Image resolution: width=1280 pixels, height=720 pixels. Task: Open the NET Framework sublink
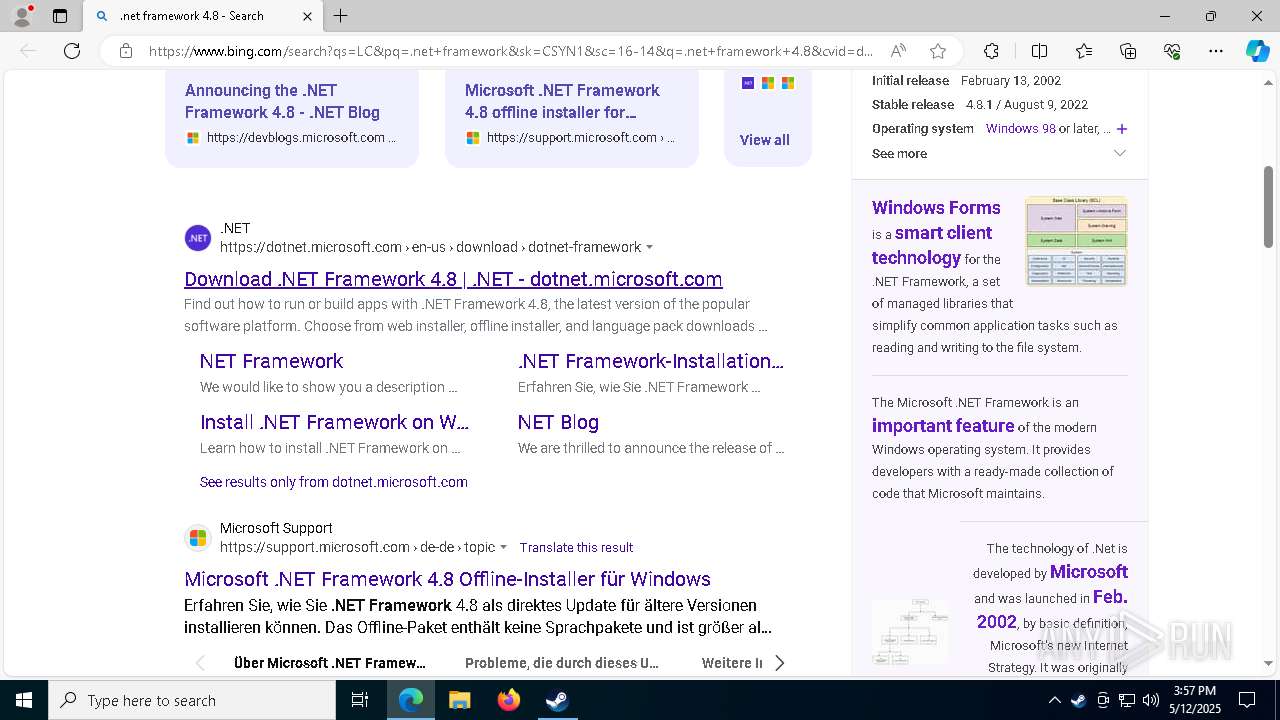point(271,361)
